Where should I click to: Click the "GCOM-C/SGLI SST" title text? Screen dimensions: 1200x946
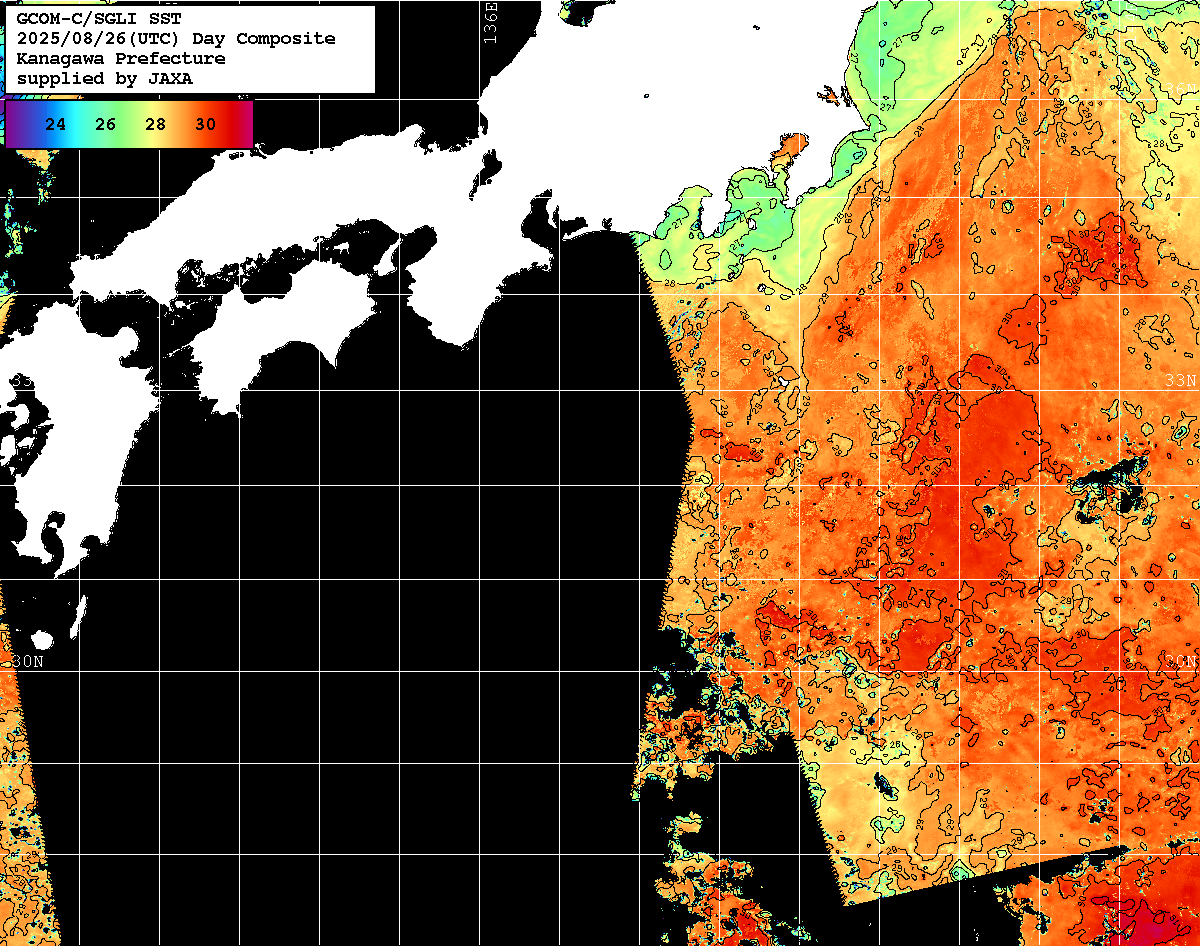pos(99,18)
